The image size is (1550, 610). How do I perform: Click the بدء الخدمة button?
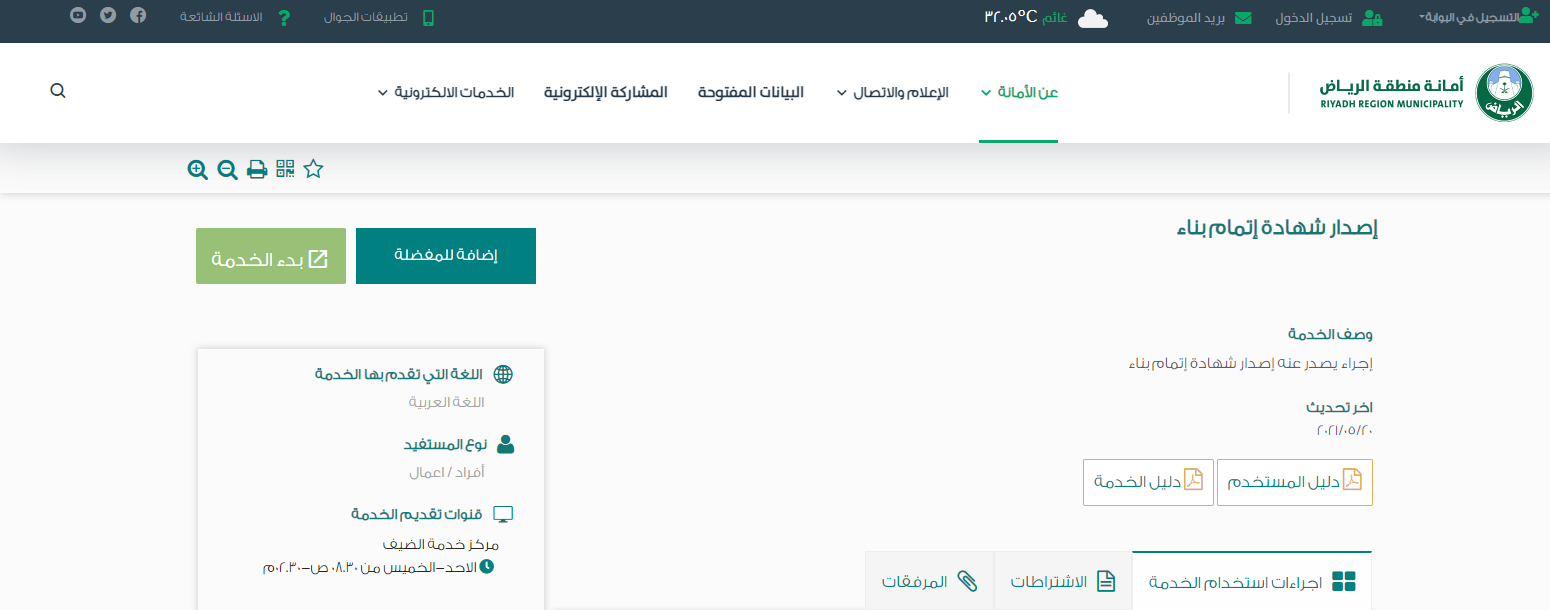point(271,256)
